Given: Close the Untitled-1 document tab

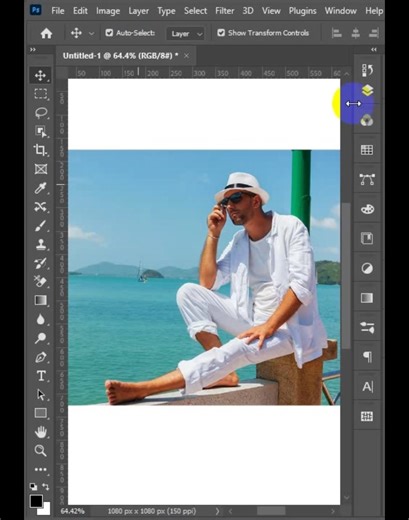Looking at the screenshot, I should pos(186,56).
